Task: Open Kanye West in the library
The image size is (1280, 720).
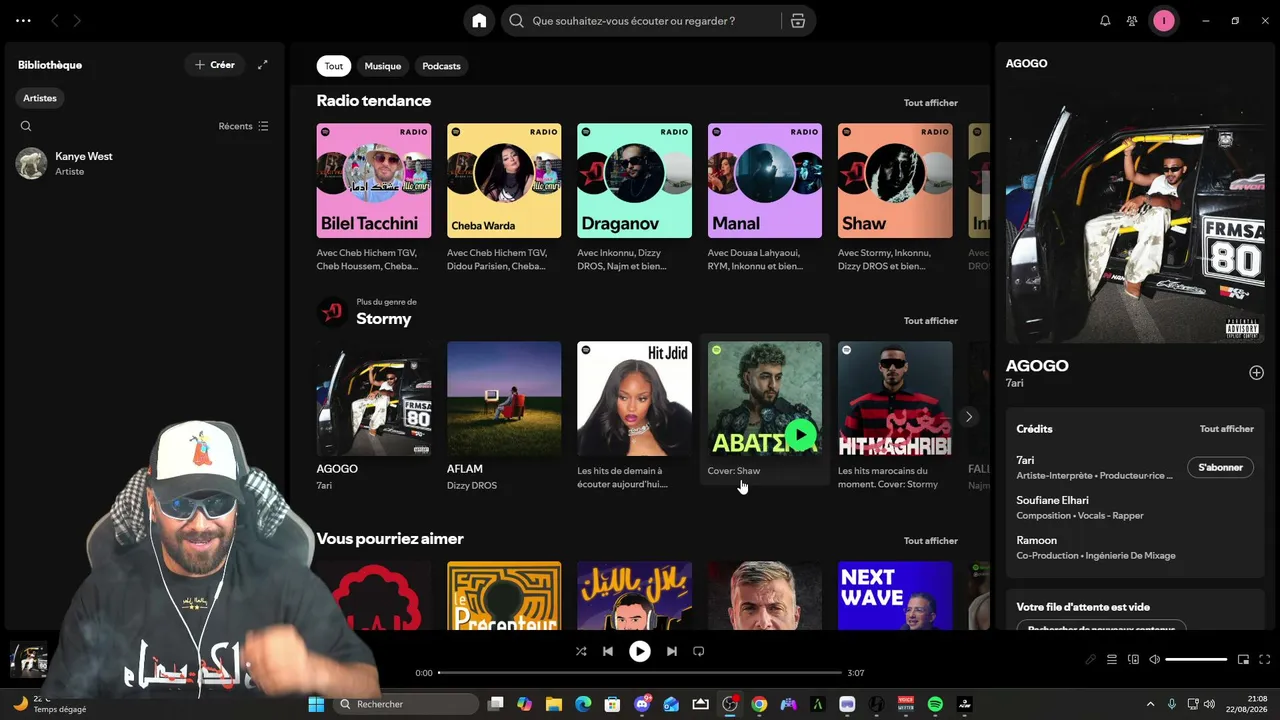Action: [143, 163]
